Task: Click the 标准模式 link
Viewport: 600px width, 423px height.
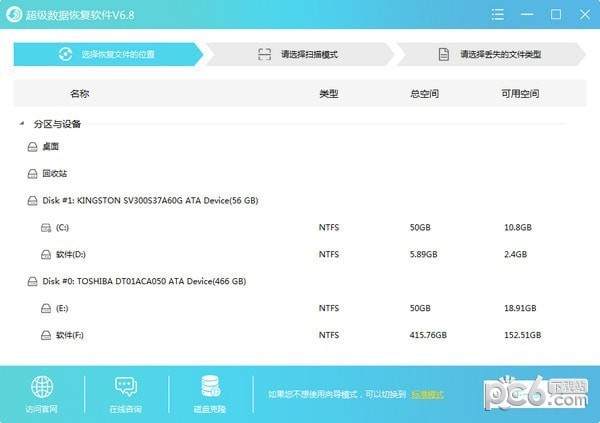Action: coord(429,394)
